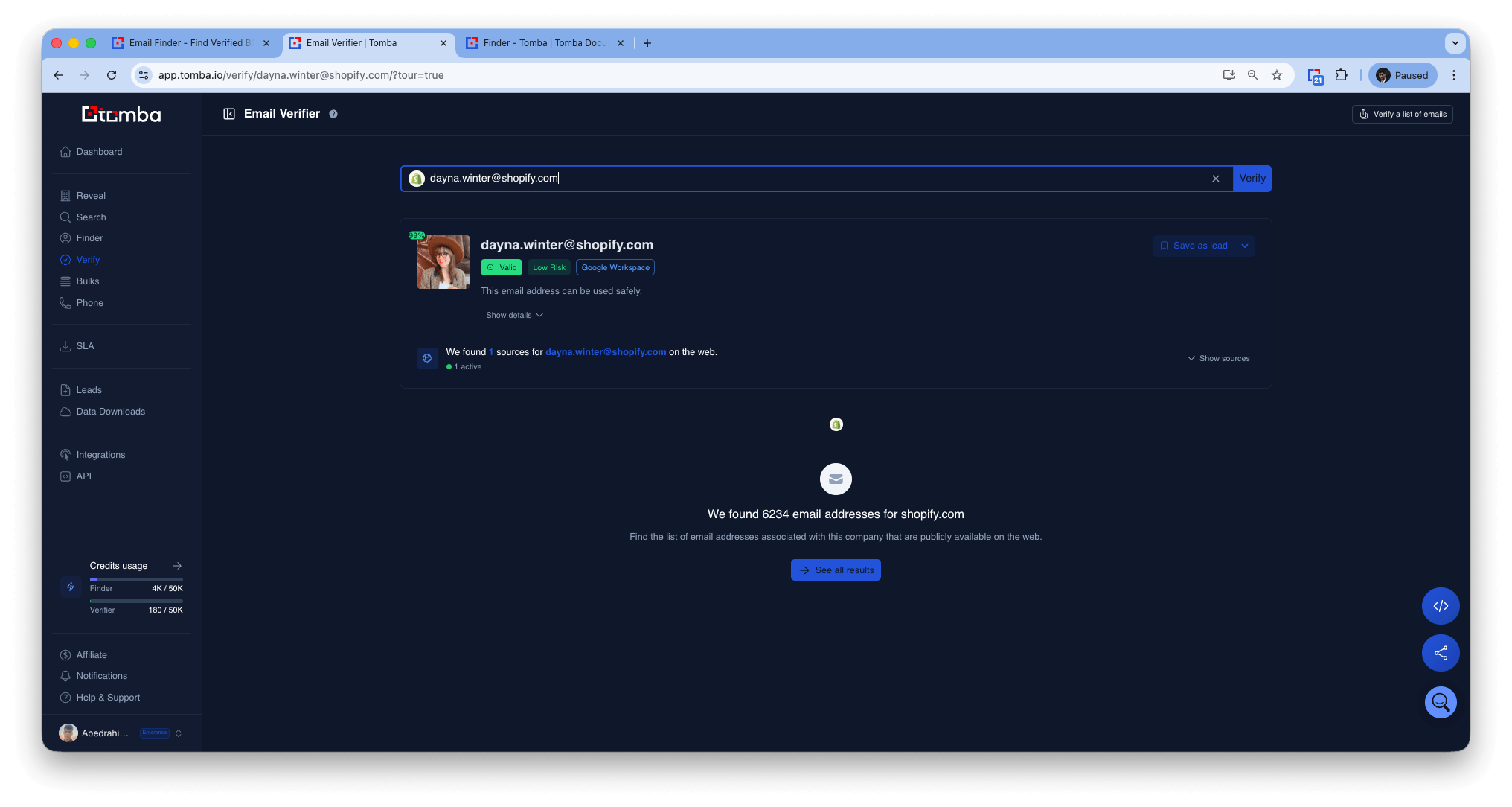Open Chrome's three-dot menu
Viewport: 1512px width, 807px height.
[x=1453, y=75]
